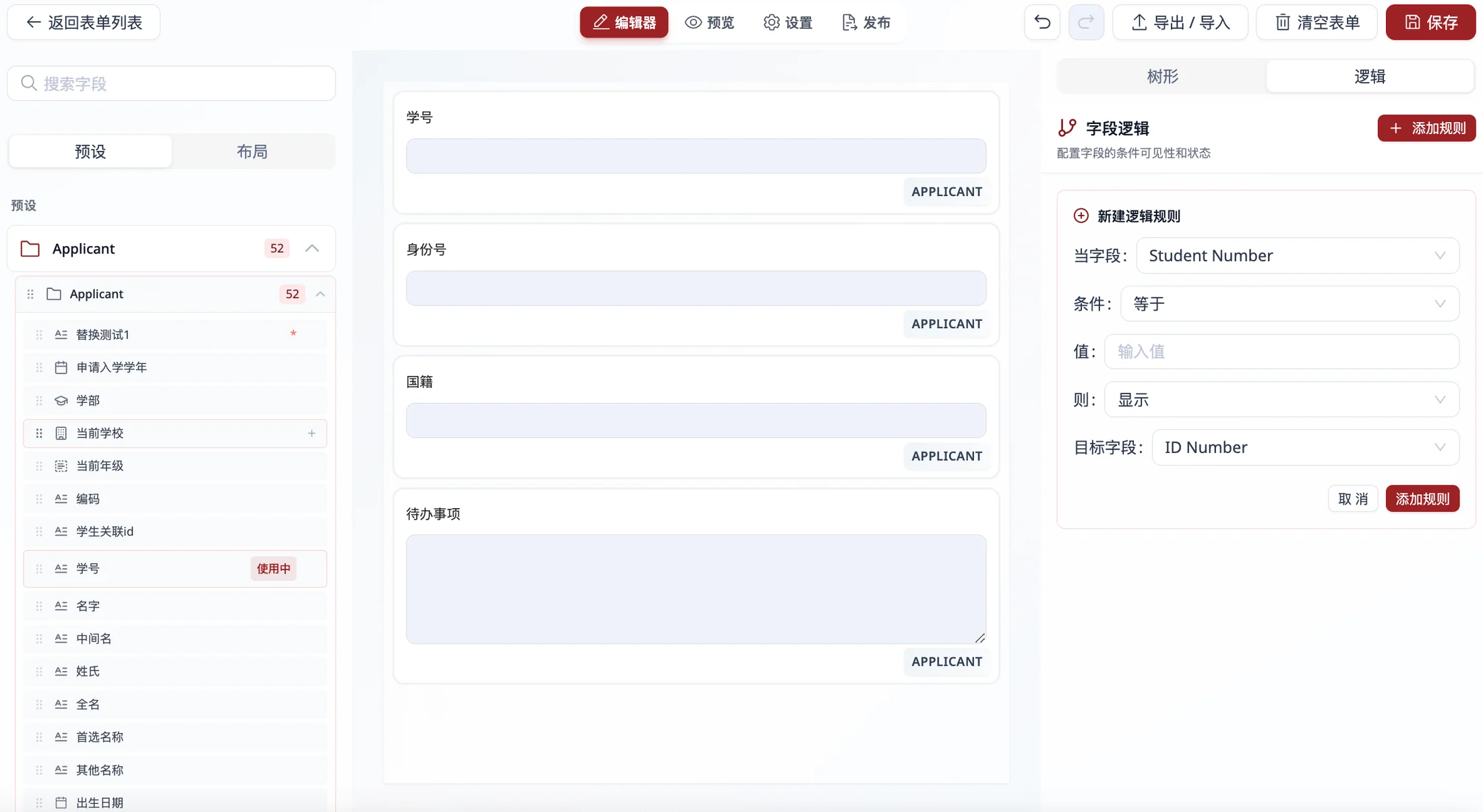The image size is (1483, 812).
Task: Select the 其他名称 field in the list
Action: point(175,770)
